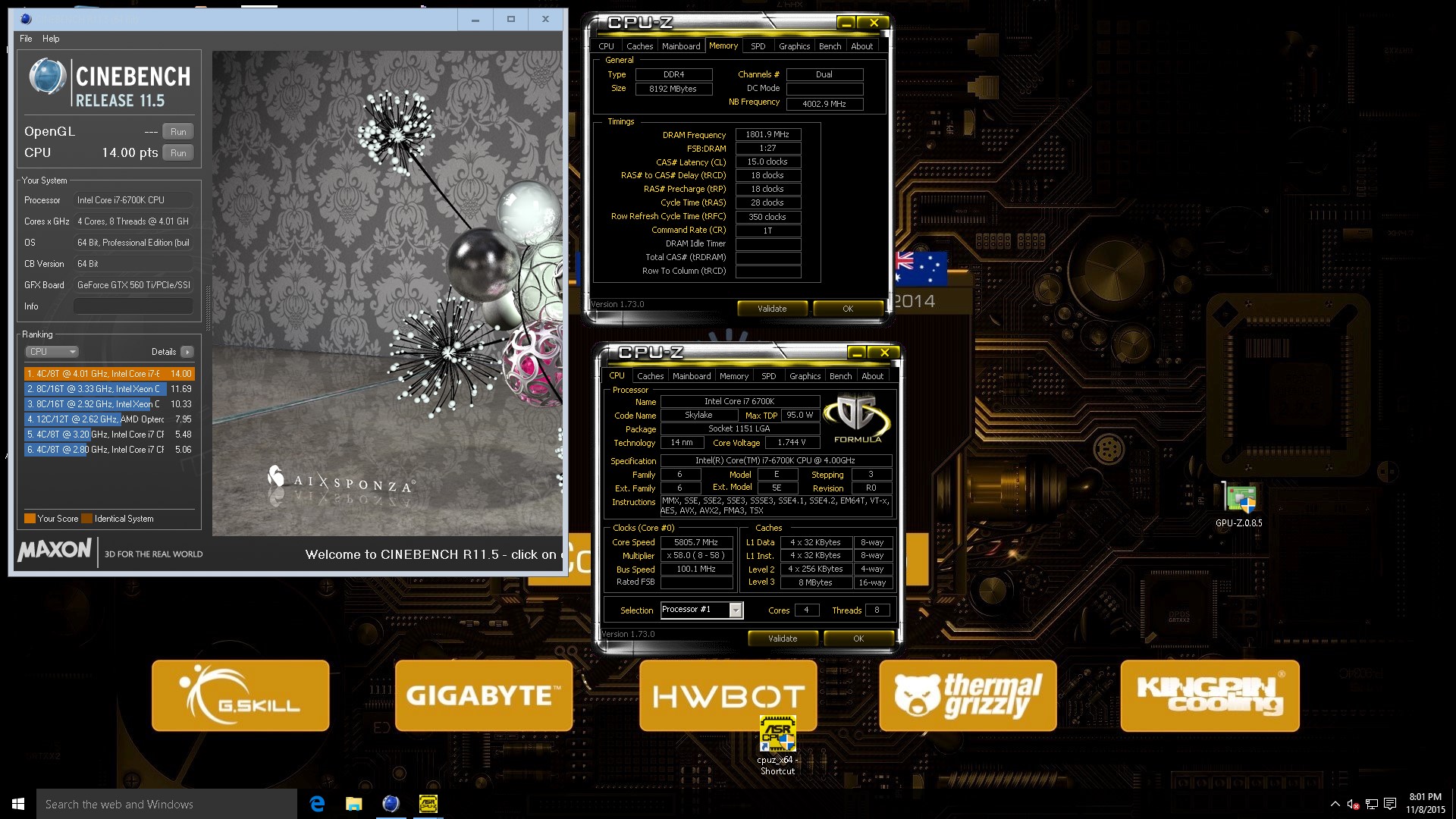Open network status tray icon
The image size is (1456, 819).
coord(1372,804)
